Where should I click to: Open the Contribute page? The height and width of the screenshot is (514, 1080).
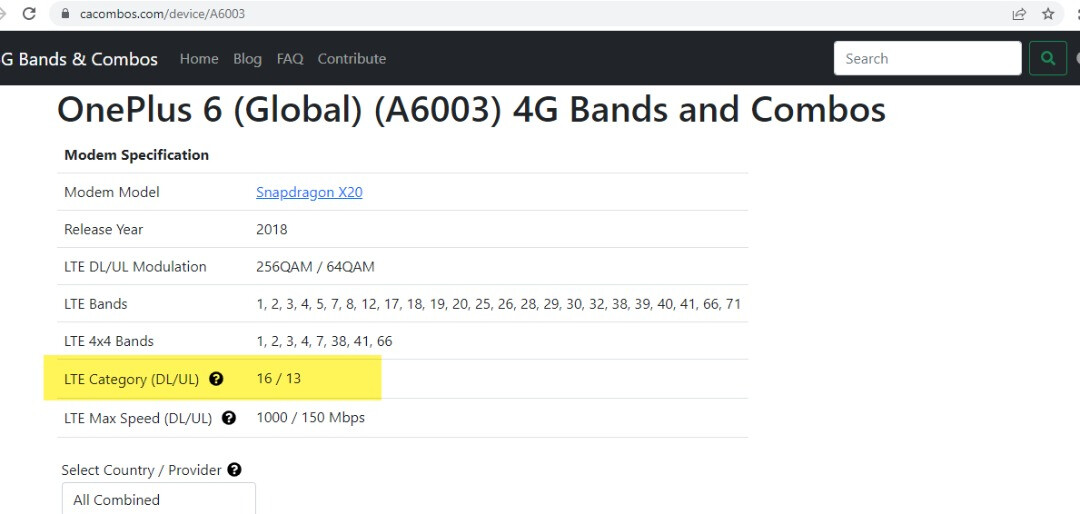351,59
